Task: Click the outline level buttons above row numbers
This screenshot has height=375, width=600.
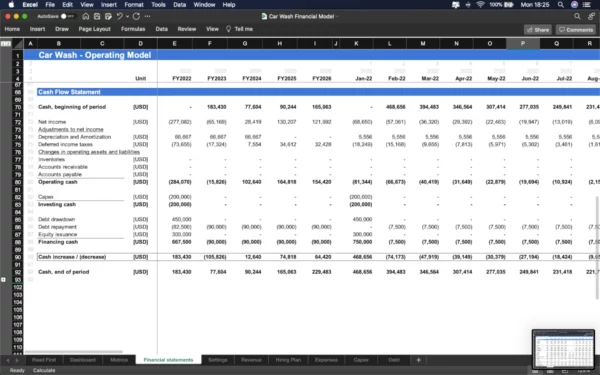Action: [x=6, y=44]
